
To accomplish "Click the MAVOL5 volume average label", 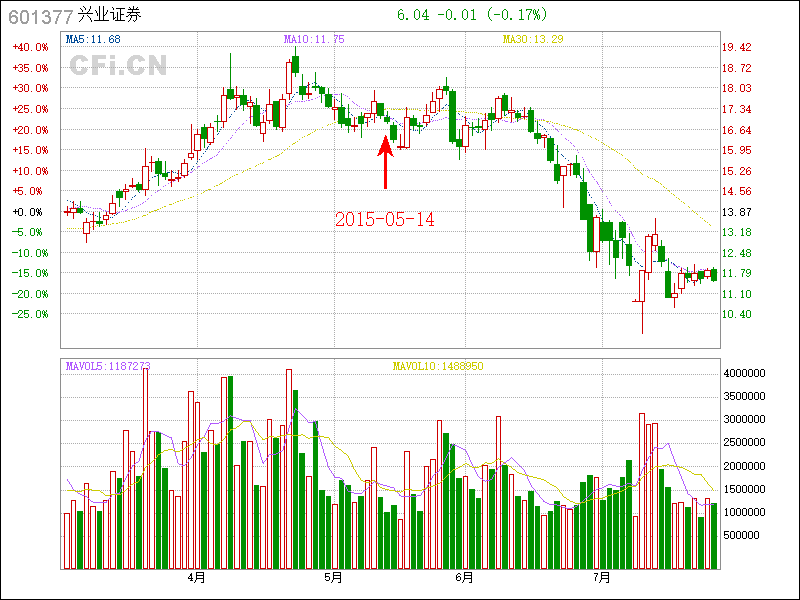I will click(x=108, y=367).
